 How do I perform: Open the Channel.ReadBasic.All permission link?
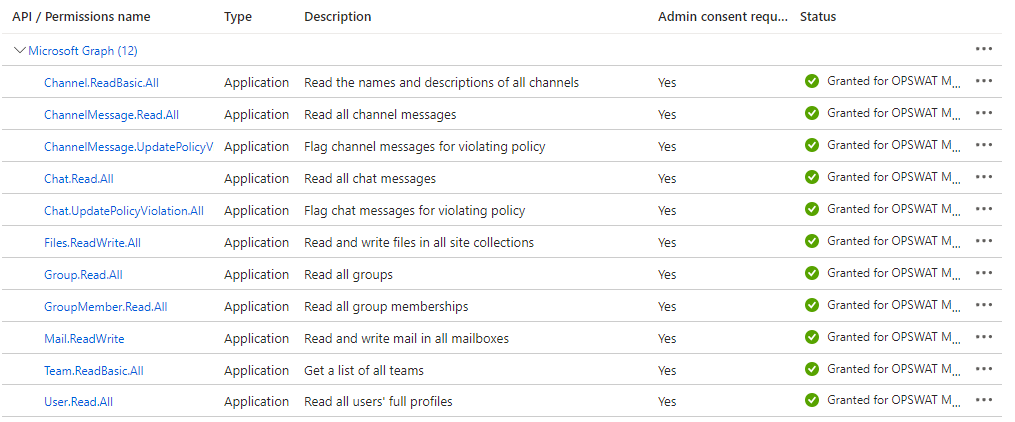coord(101,83)
